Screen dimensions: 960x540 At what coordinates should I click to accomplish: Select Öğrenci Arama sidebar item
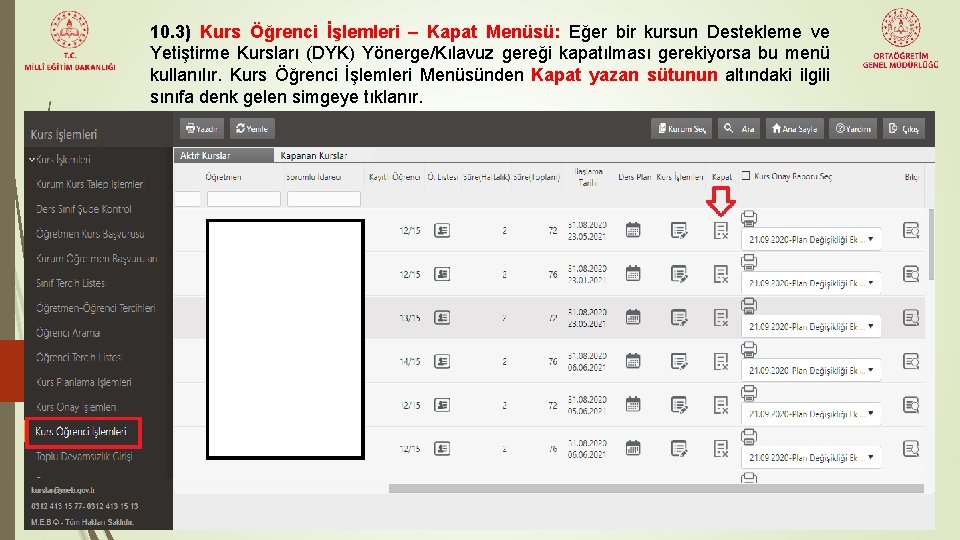[68, 333]
